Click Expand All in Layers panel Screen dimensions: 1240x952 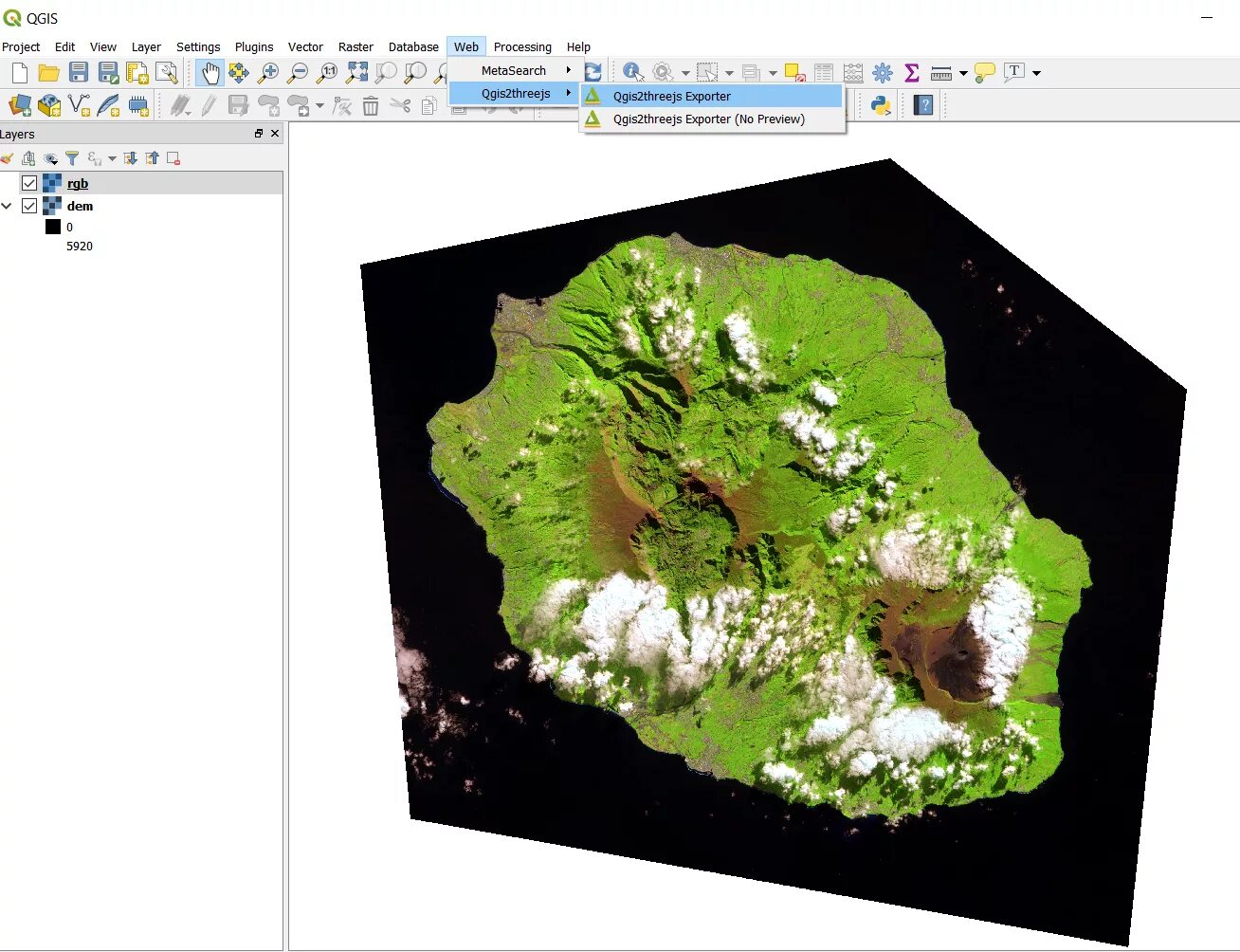click(131, 158)
